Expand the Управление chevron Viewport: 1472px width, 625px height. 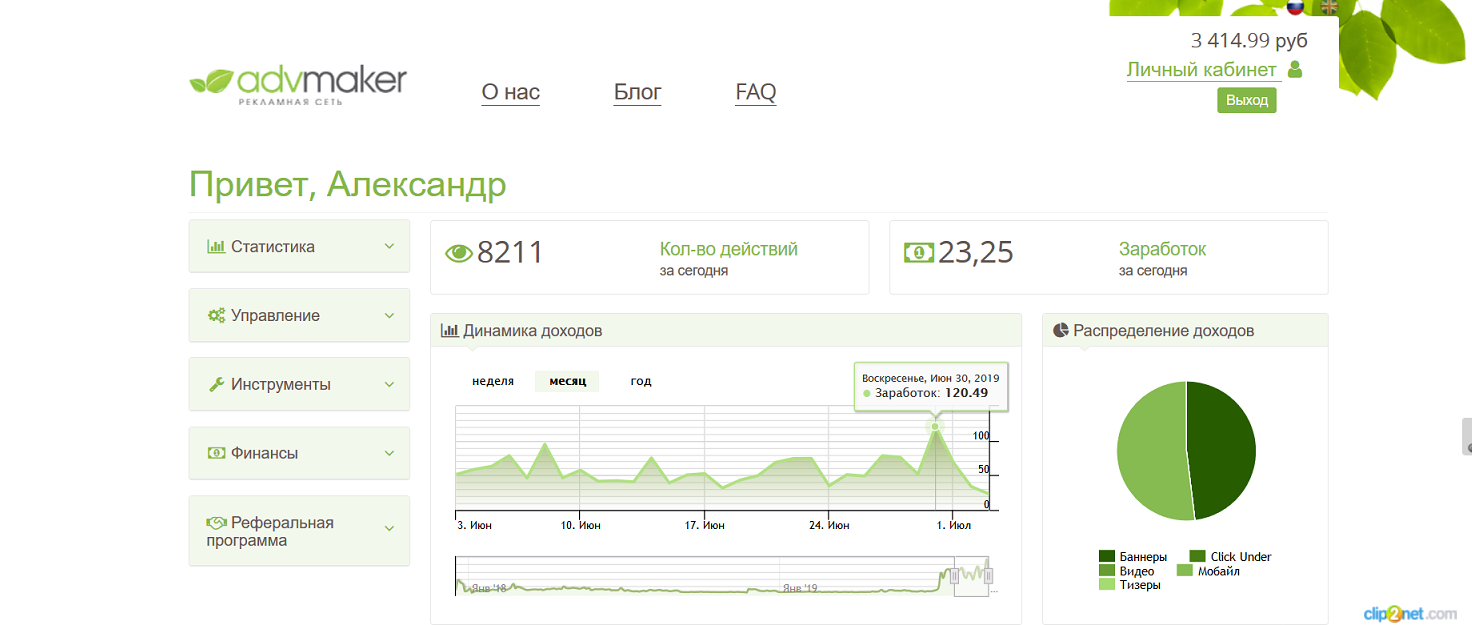[389, 315]
